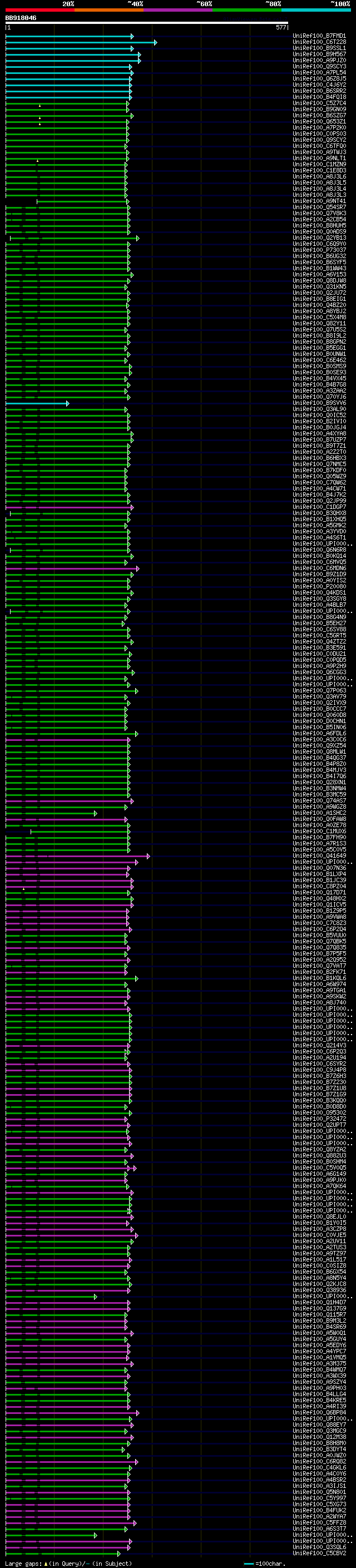Click the cyan ~100% legend segment
356x1568 pixels.
click(x=316, y=10)
